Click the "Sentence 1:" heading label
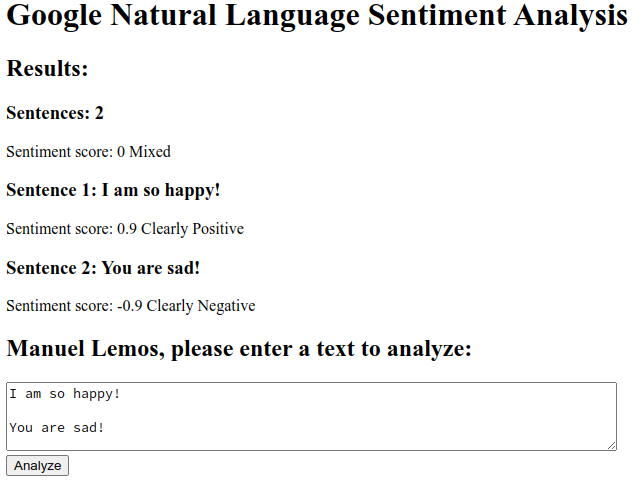The image size is (640, 480). pyautogui.click(x=51, y=190)
